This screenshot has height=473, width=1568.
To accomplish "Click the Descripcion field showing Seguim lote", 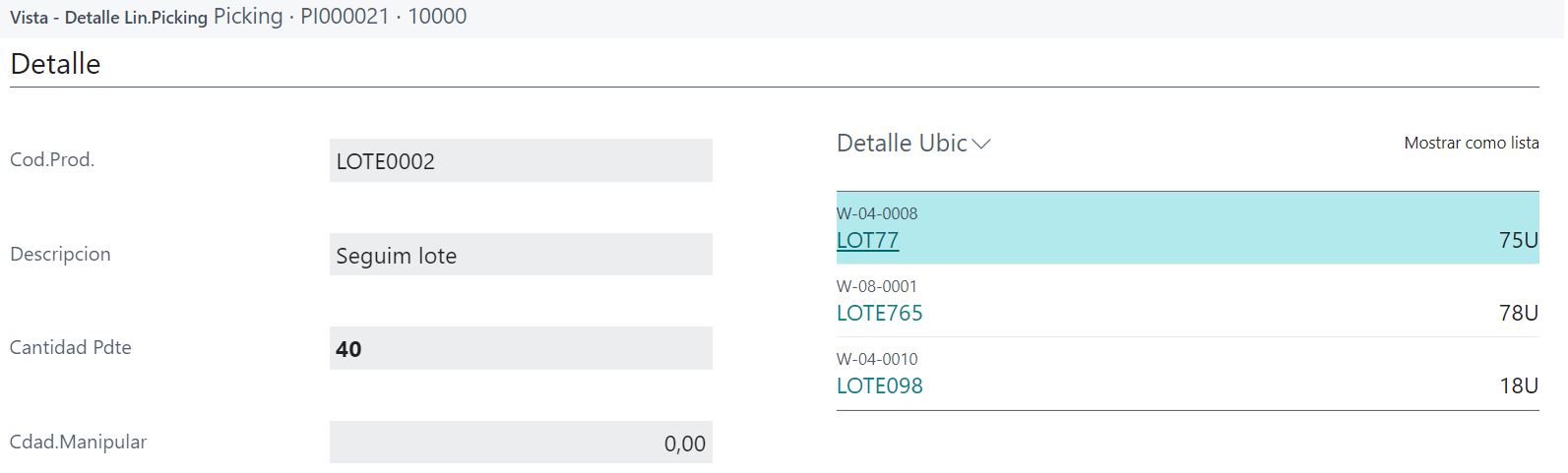I will [520, 256].
